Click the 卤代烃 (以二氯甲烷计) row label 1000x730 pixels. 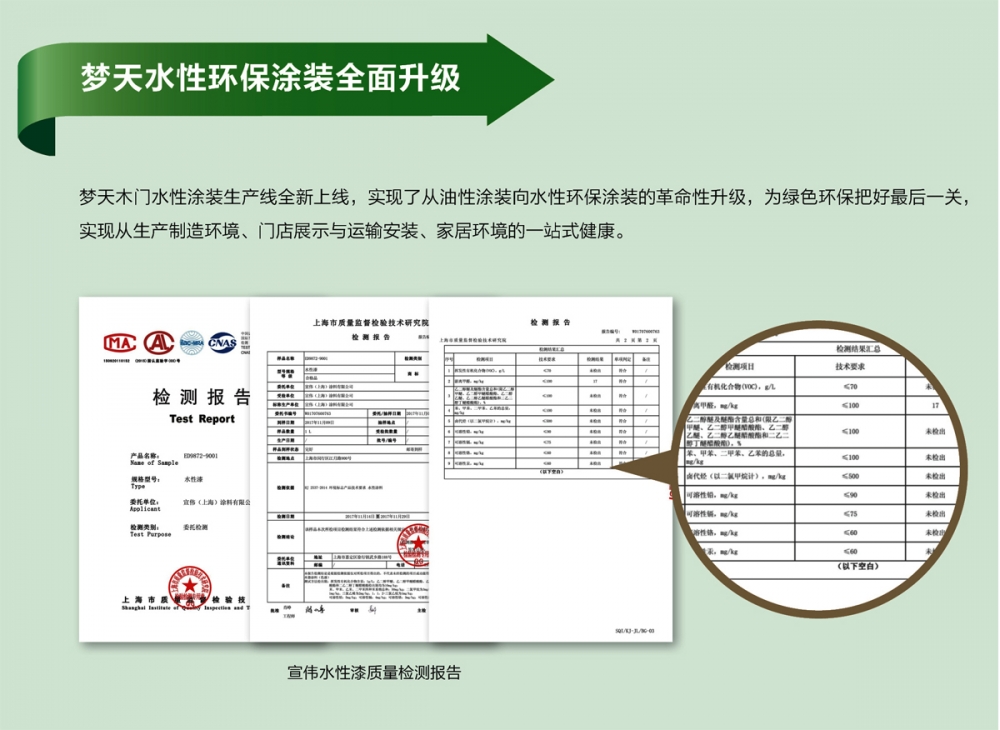pyautogui.click(x=736, y=476)
